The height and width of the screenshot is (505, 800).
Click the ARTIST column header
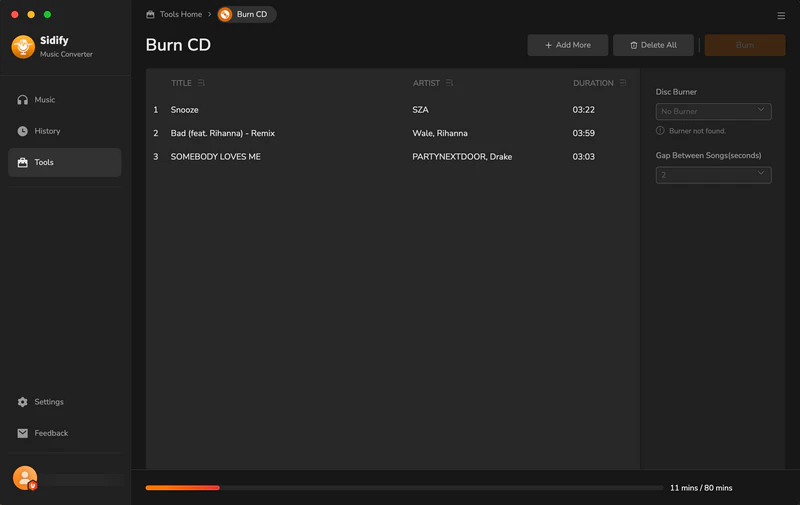pos(426,83)
